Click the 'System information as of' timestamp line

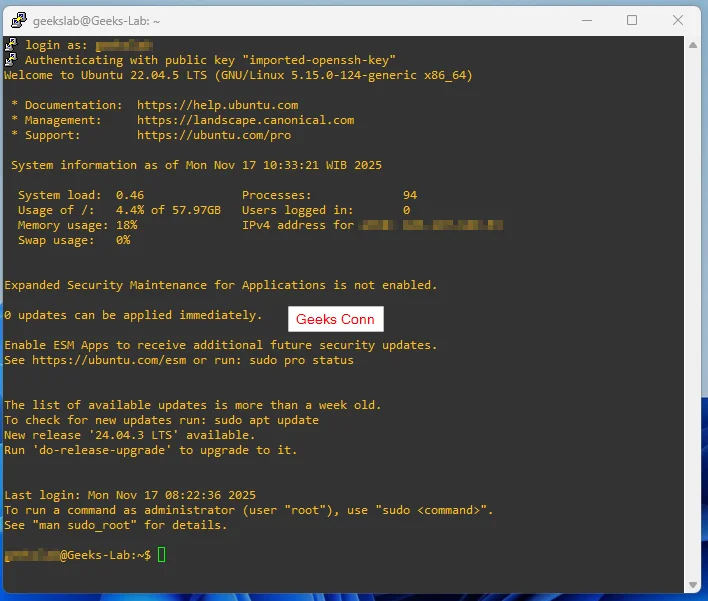(x=196, y=165)
